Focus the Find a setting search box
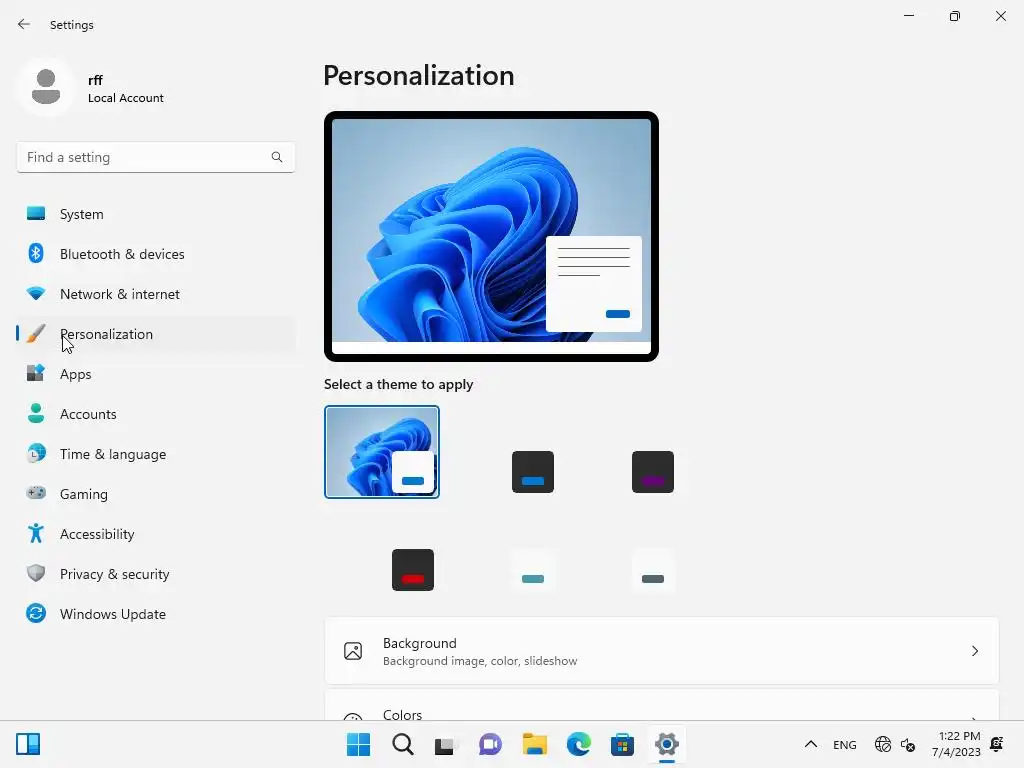 coord(155,157)
